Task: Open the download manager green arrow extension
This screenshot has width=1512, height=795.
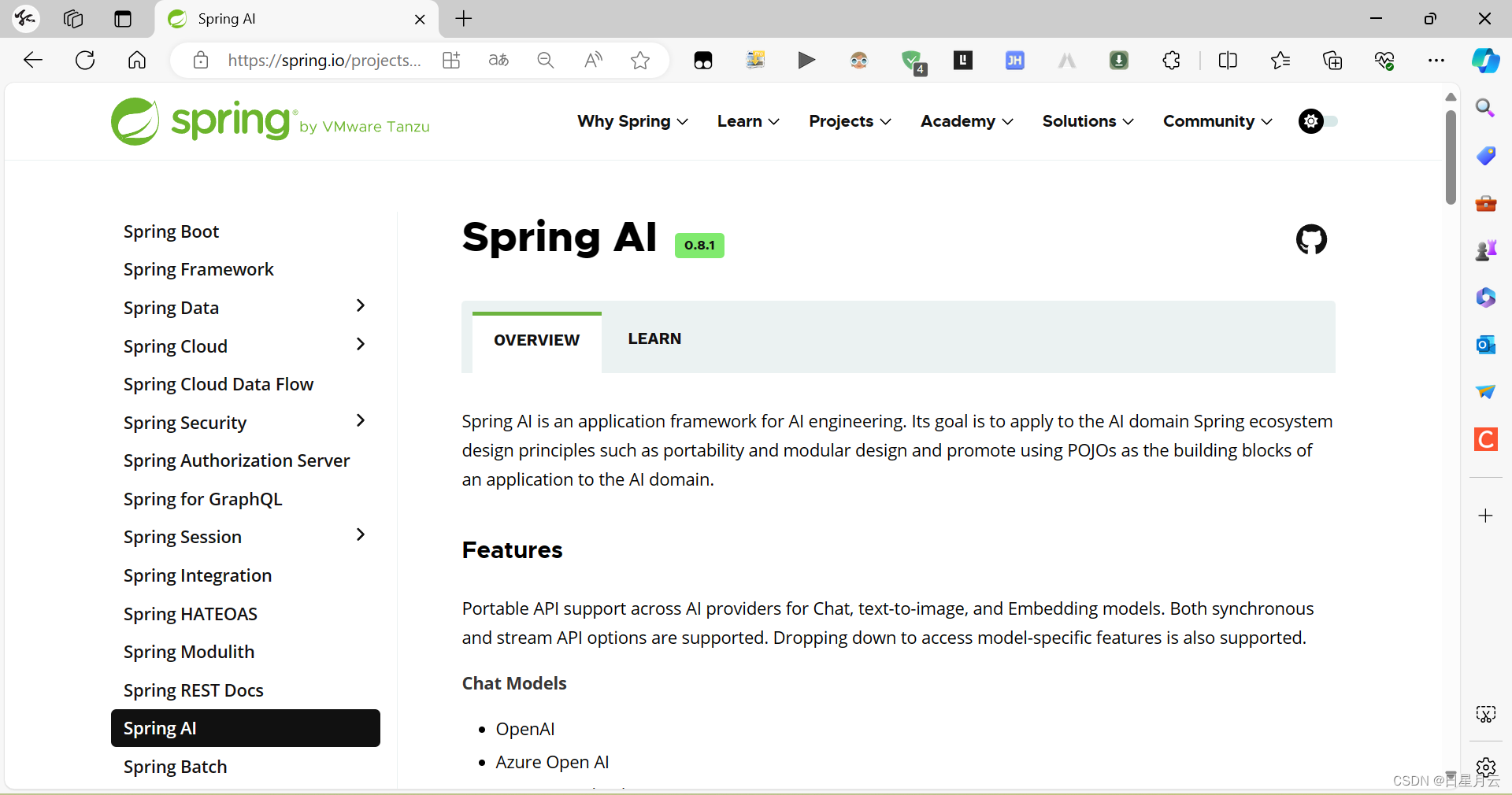Action: click(1119, 60)
